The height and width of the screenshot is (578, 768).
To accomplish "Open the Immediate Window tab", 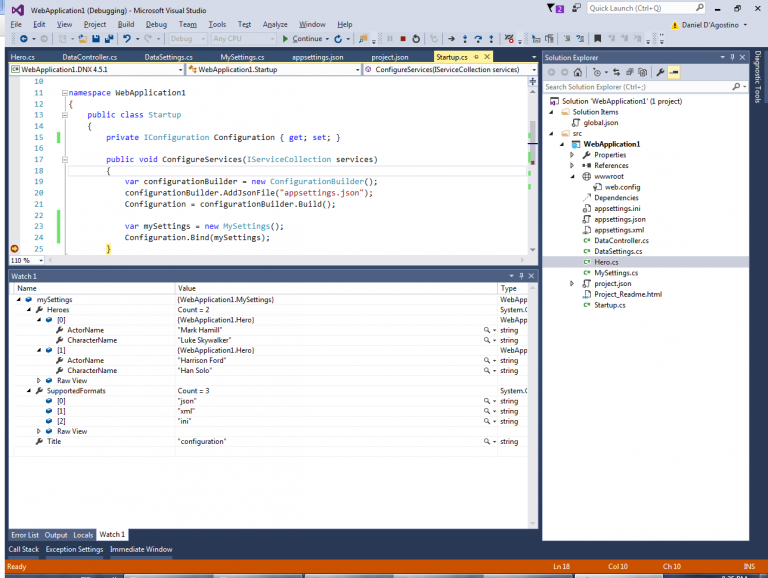I will pos(141,550).
